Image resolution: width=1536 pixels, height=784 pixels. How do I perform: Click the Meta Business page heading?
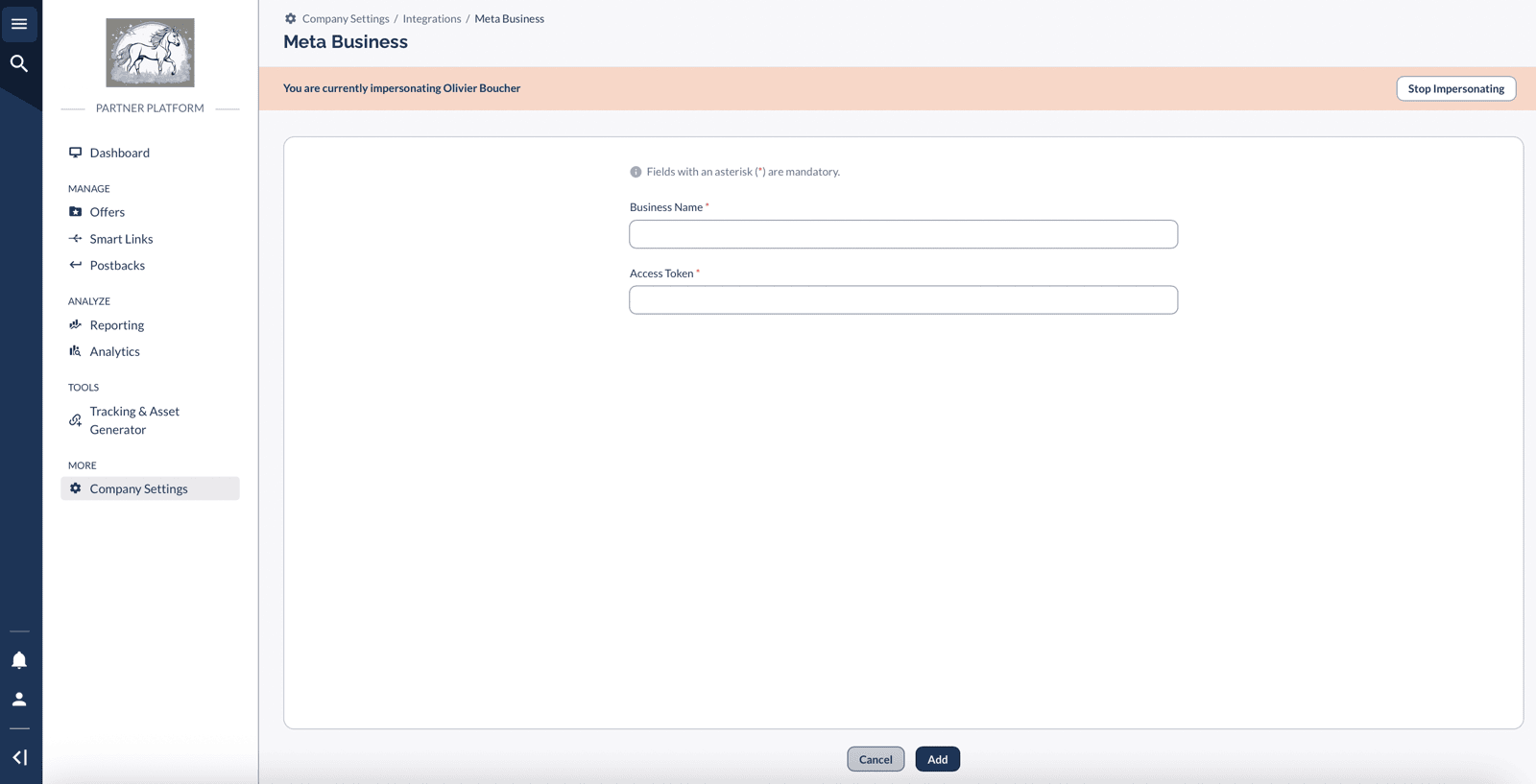click(346, 41)
